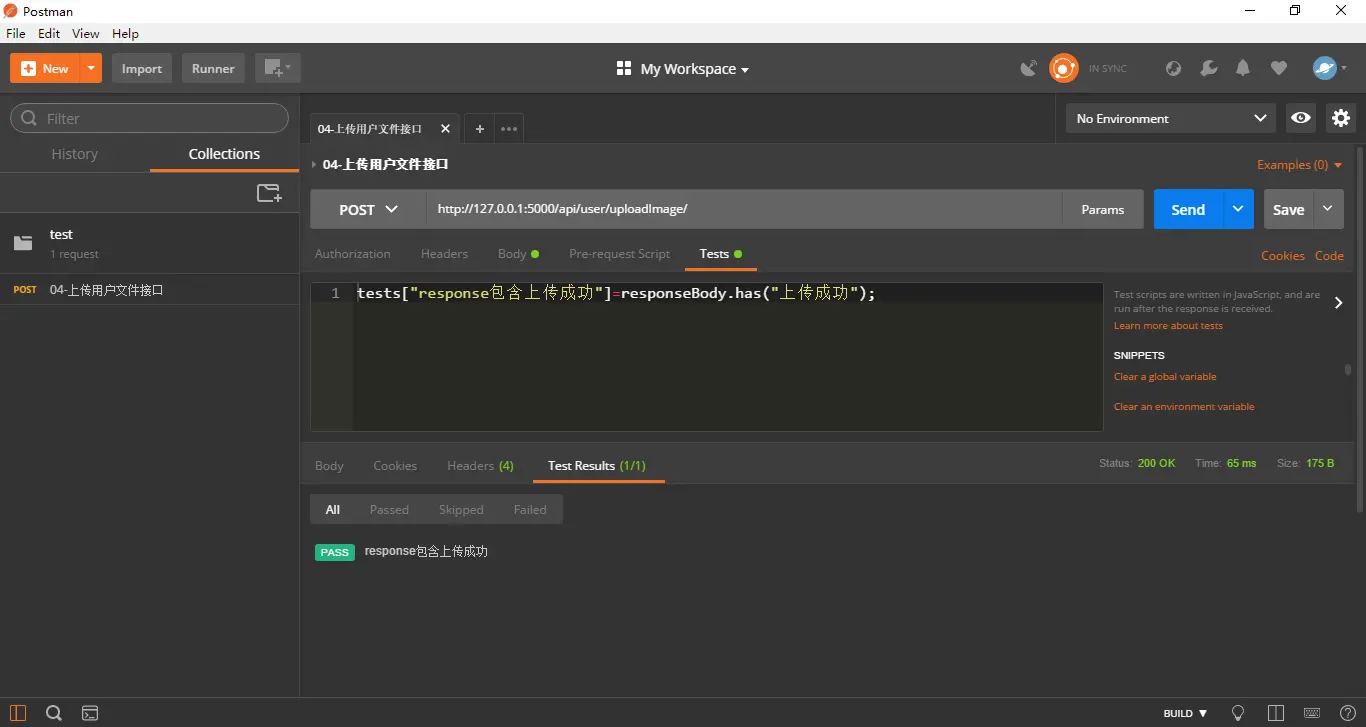
Task: Switch to Collections tab
Action: pyautogui.click(x=224, y=154)
